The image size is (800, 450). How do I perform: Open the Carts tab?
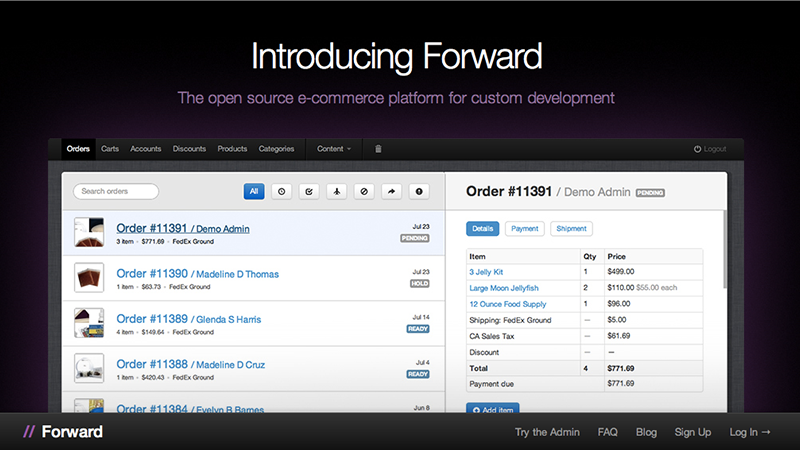110,149
